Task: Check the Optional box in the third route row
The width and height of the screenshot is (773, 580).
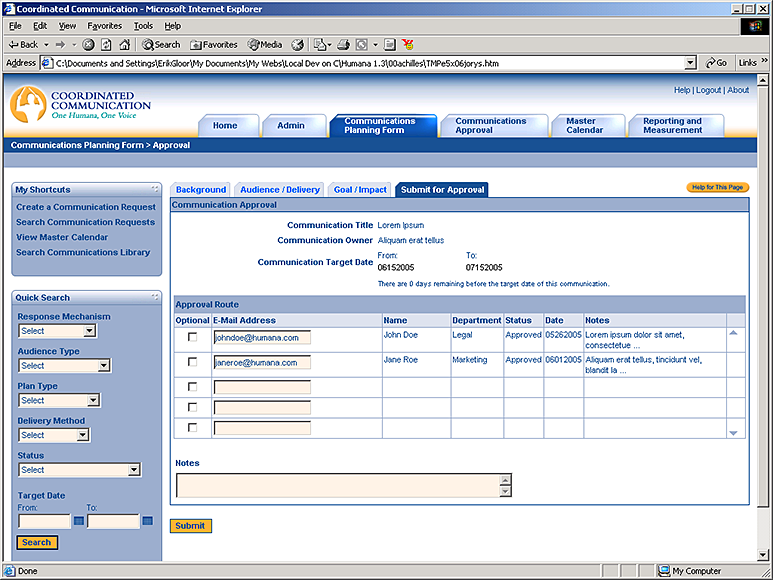Action: (192, 387)
